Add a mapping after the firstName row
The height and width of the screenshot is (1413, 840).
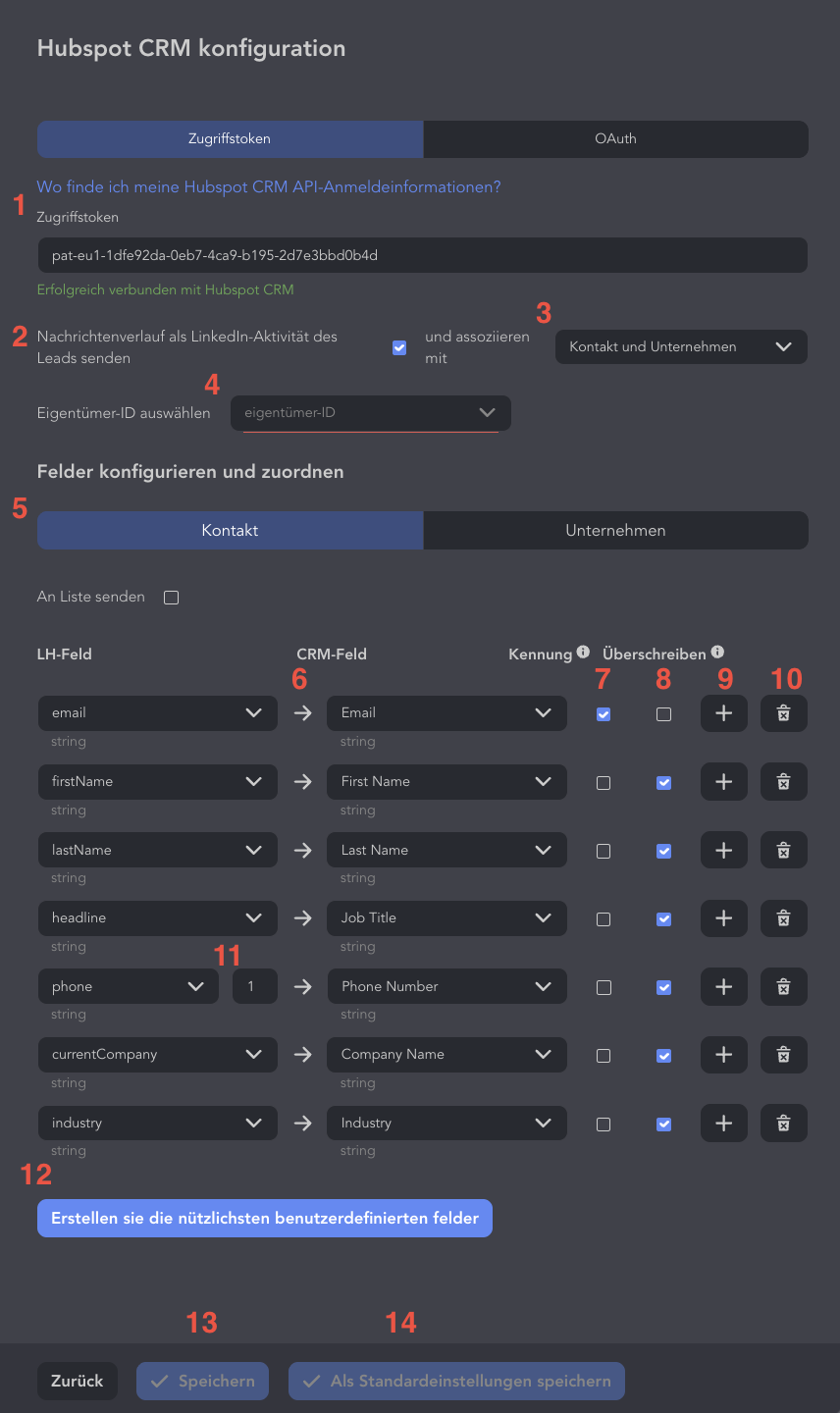click(x=724, y=782)
